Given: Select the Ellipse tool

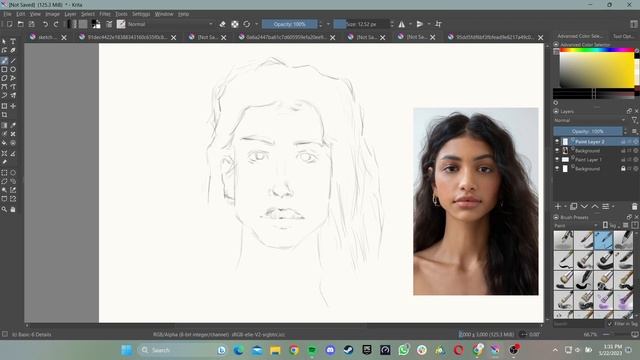Looking at the screenshot, I should coord(13,69).
